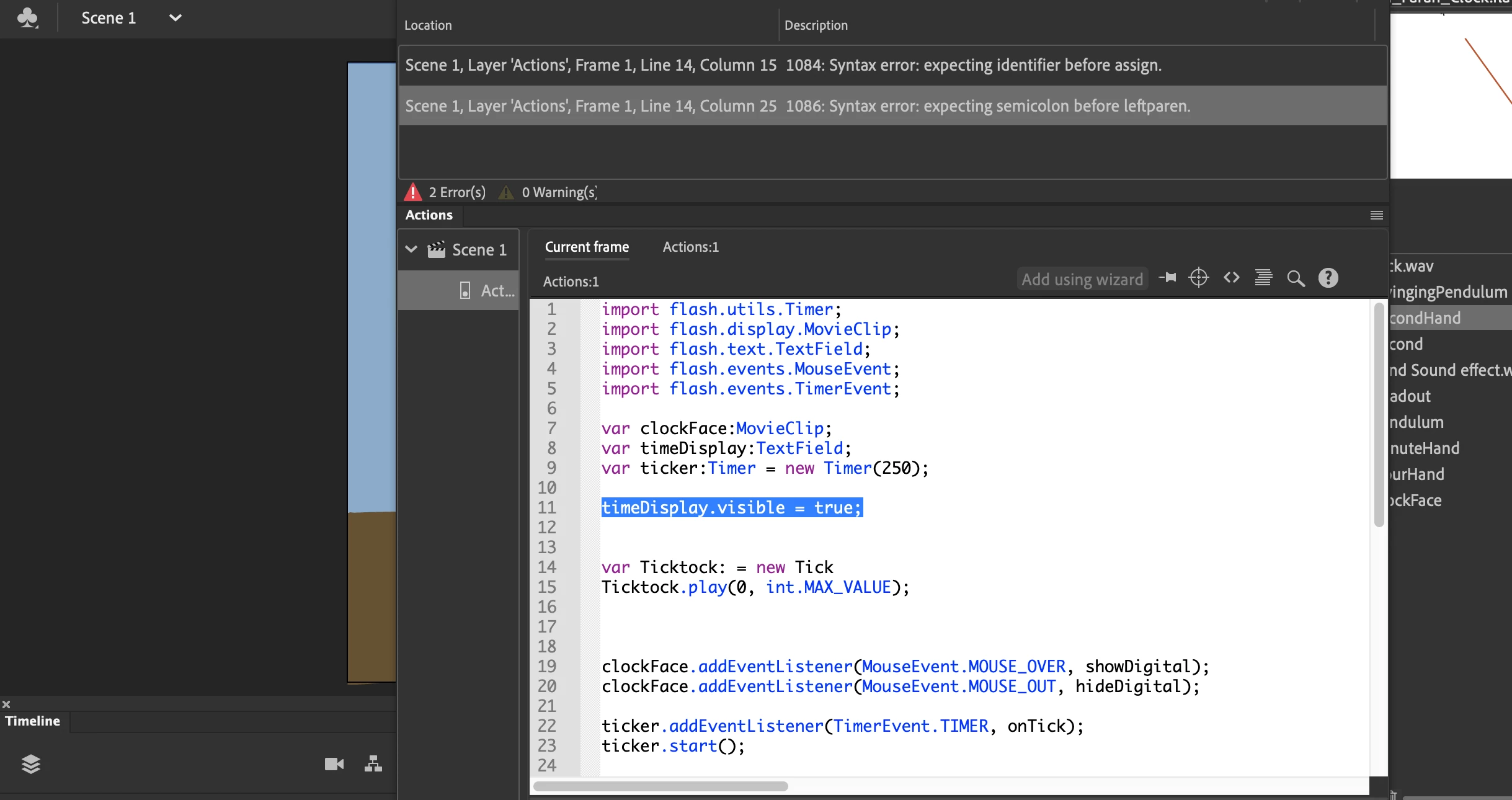Click insert instance path crosshair icon
The height and width of the screenshot is (800, 1512).
click(x=1199, y=278)
